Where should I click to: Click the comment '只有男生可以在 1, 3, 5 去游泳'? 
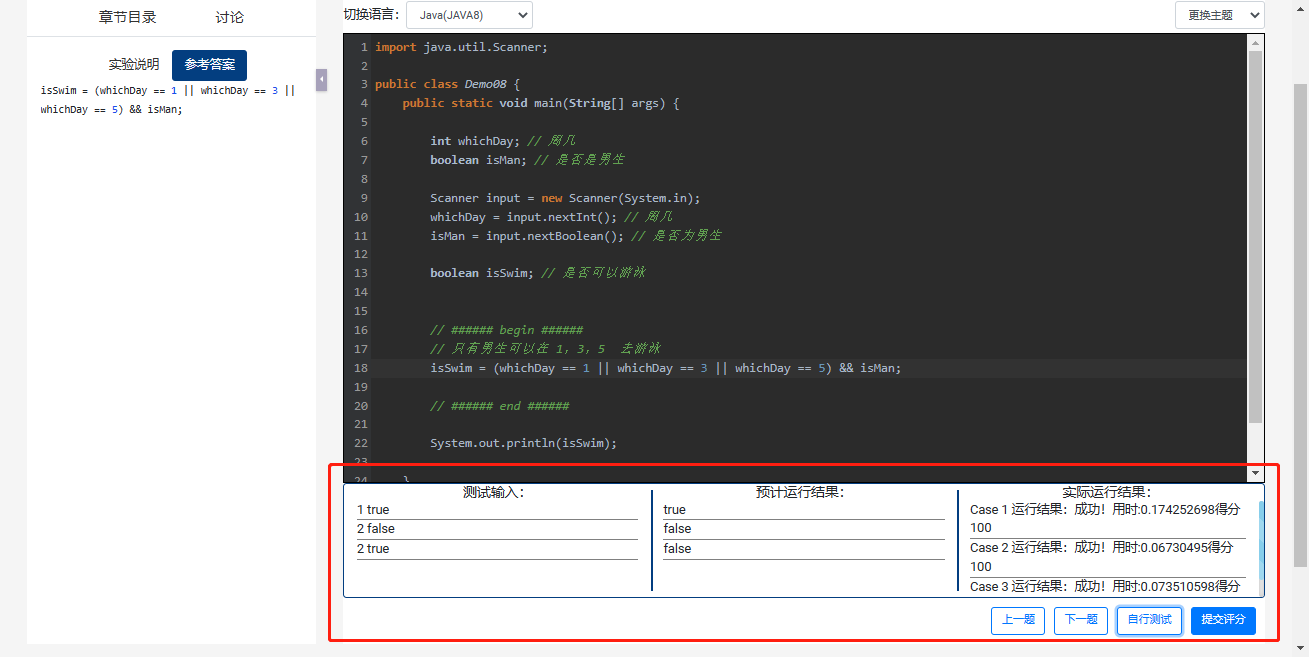click(x=545, y=349)
